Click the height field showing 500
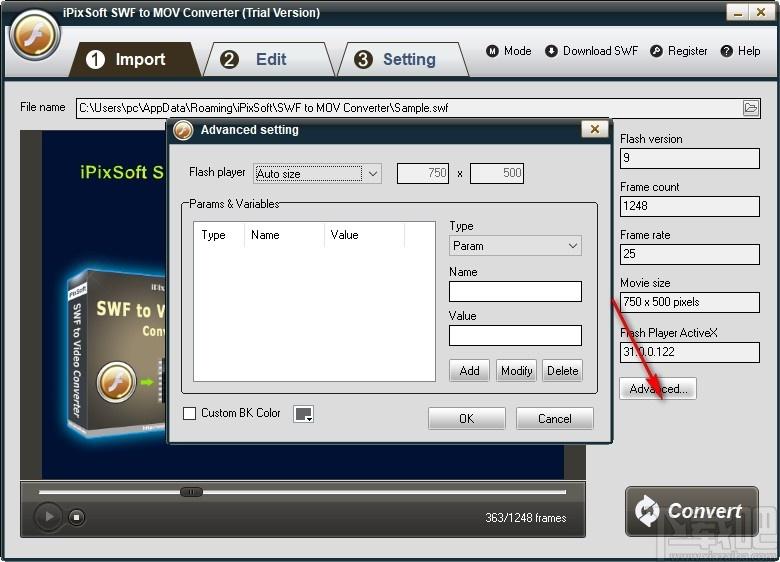 496,173
